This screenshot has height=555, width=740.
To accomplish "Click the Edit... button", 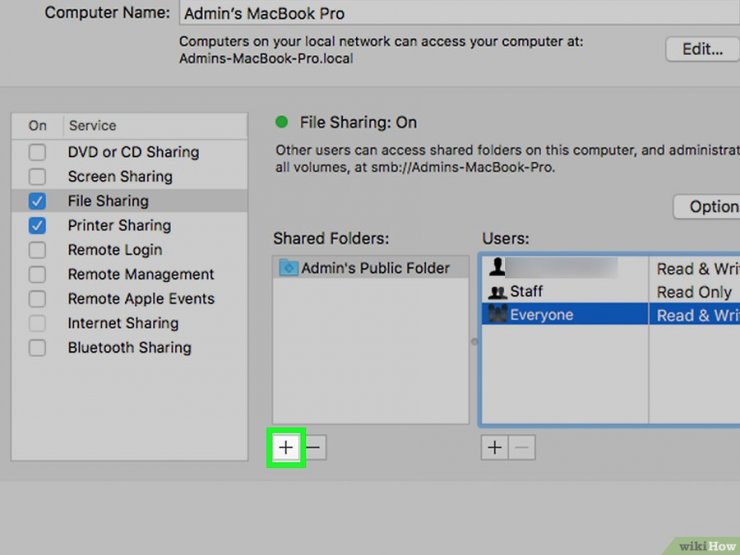I will pyautogui.click(x=702, y=49).
